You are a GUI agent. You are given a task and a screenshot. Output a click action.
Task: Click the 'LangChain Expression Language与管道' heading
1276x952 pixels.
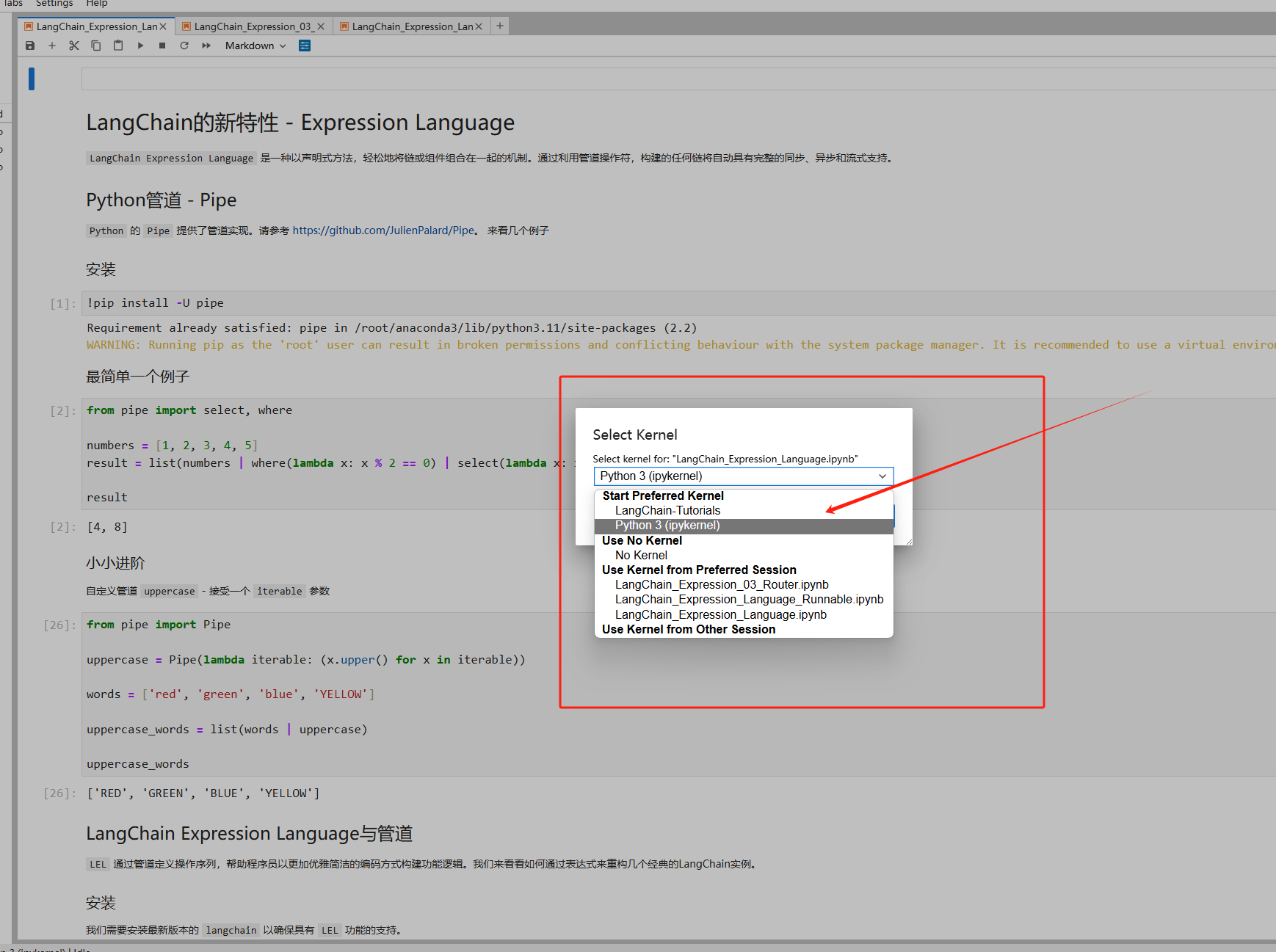250,834
